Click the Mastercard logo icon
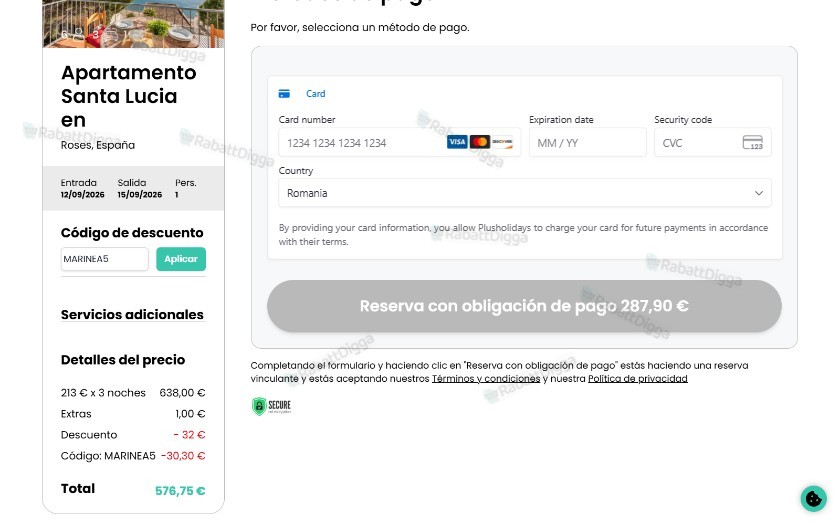Screen dimensions: 840x524 point(480,142)
